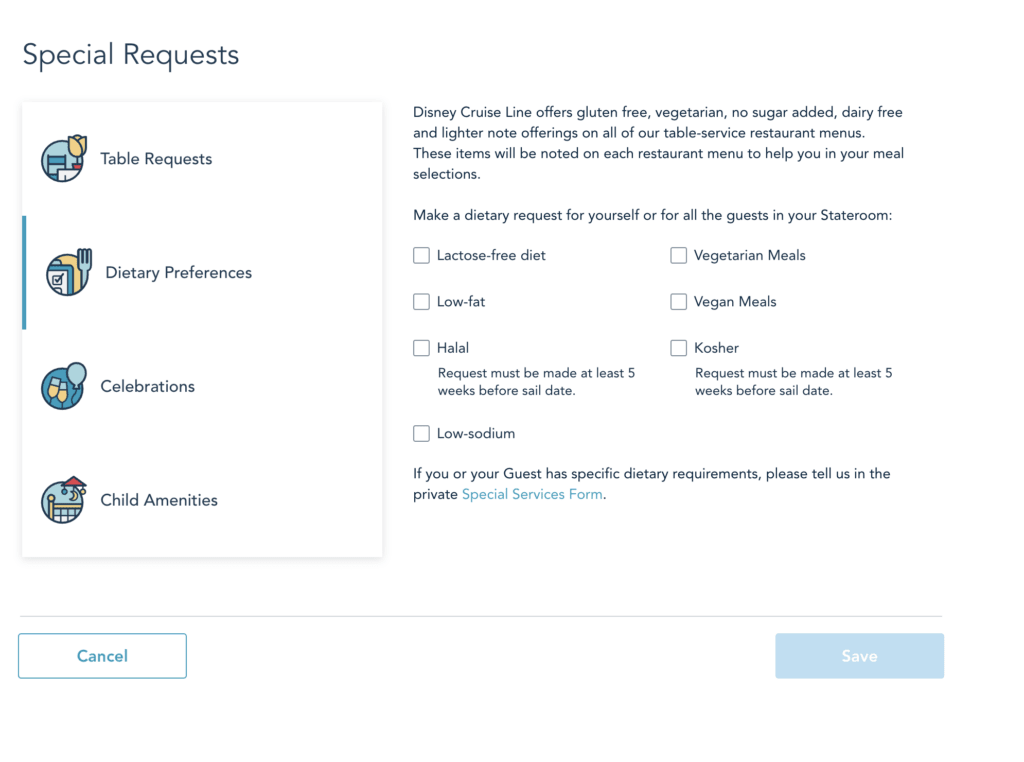Check the Lactose-free diet checkbox

click(x=421, y=256)
